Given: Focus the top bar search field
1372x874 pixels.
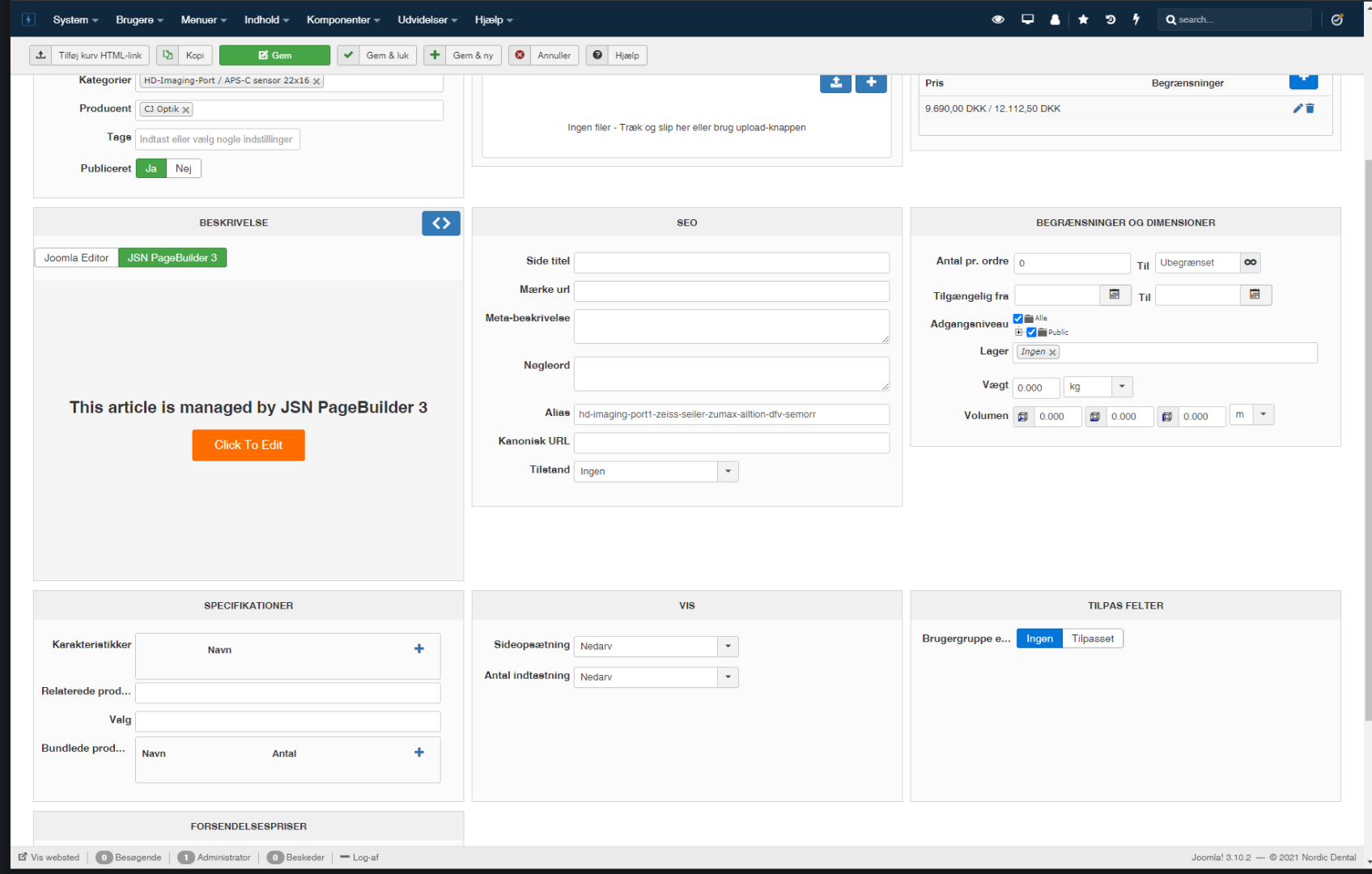Looking at the screenshot, I should coord(1235,19).
